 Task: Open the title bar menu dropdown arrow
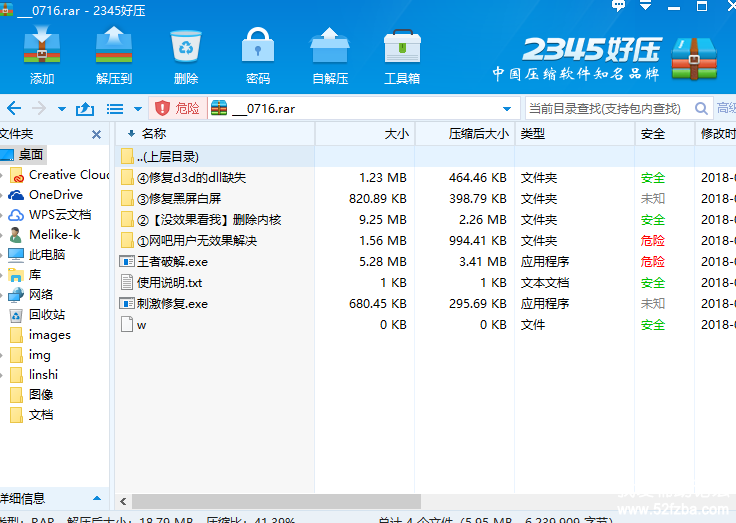(646, 6)
